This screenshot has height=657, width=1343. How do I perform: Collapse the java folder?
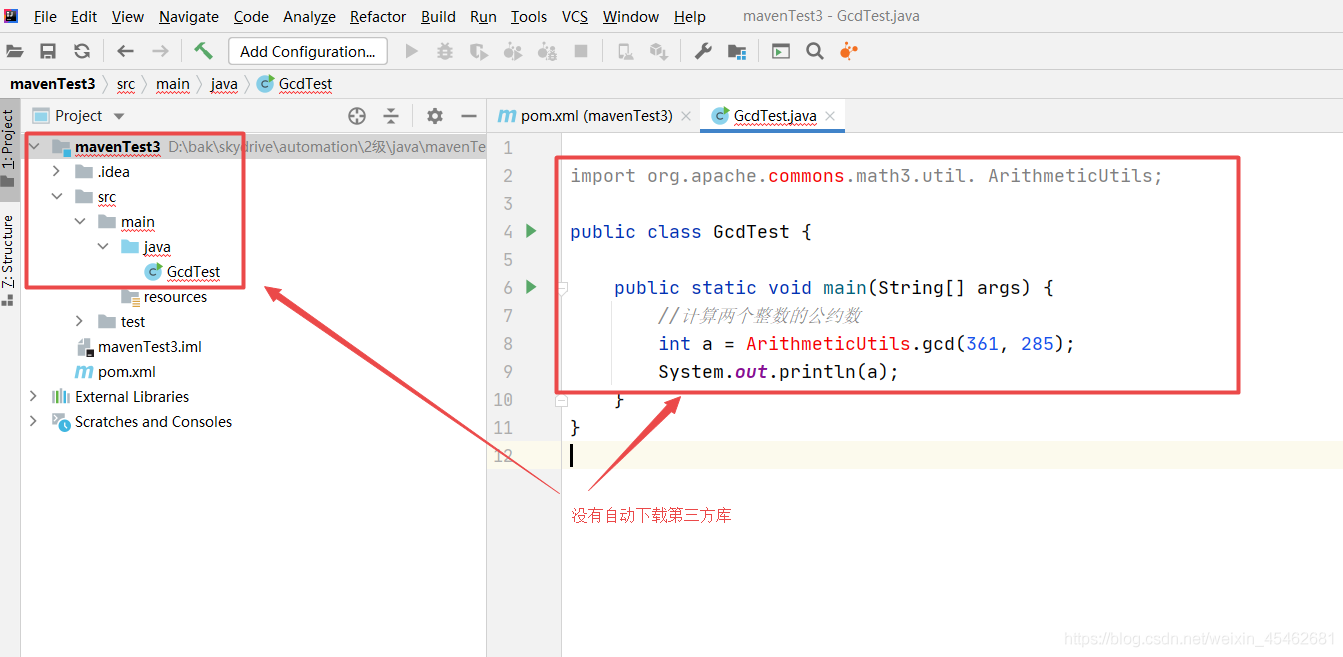103,247
